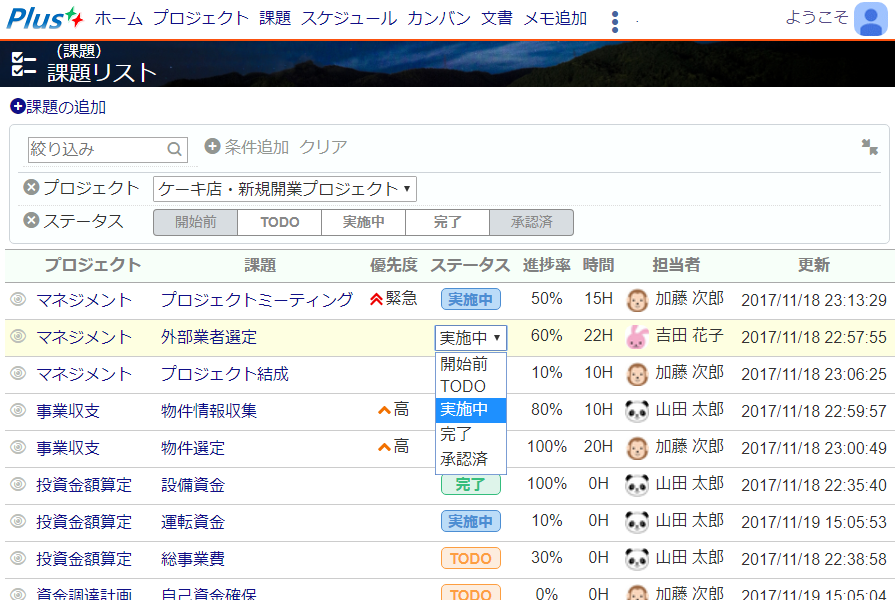Toggle the 実施中 status filter
Screen dimensions: 895x600
[363, 222]
